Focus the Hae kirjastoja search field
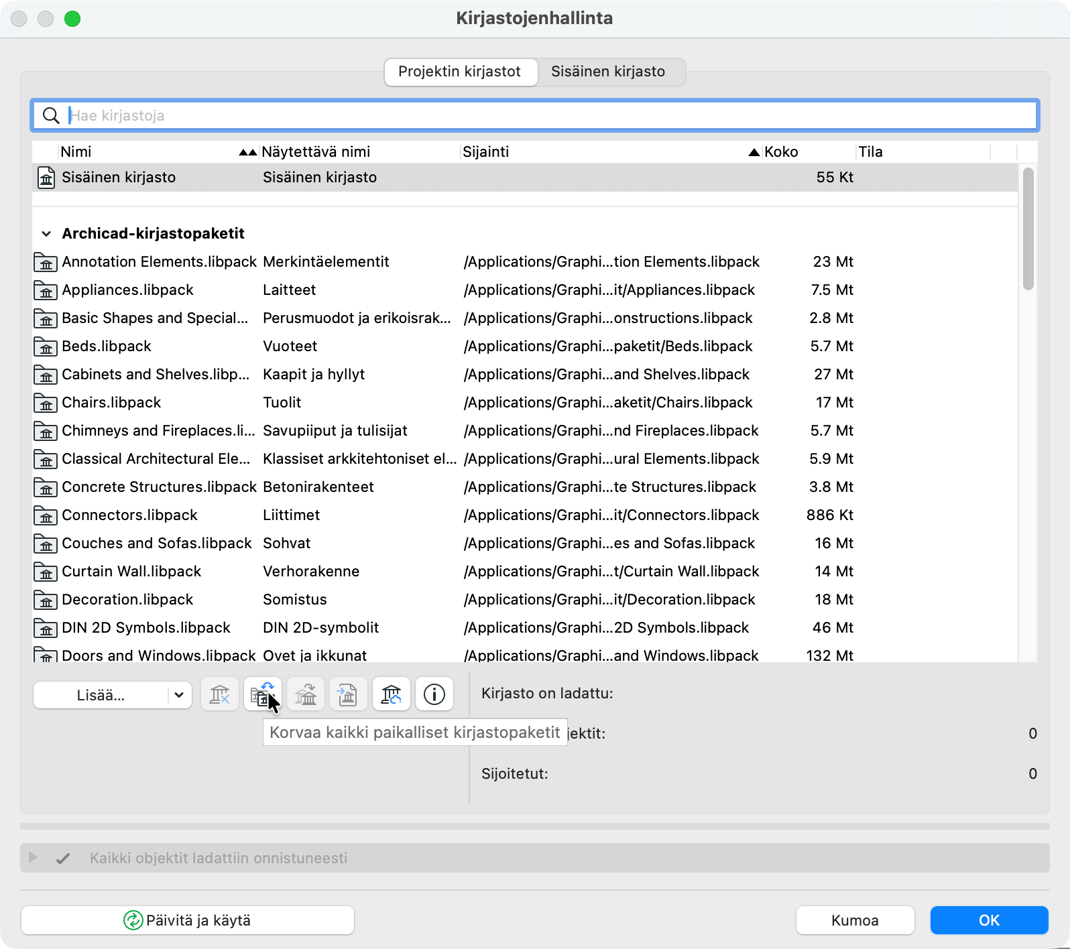 tap(550, 116)
